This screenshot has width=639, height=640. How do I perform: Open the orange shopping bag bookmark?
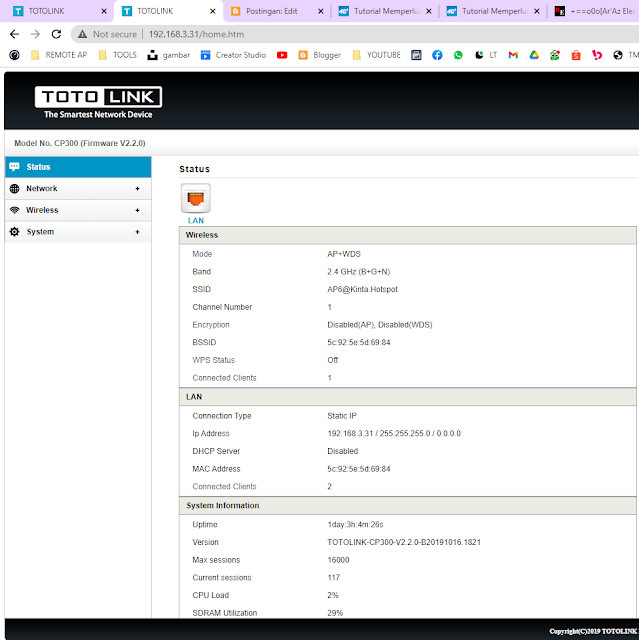(576, 55)
